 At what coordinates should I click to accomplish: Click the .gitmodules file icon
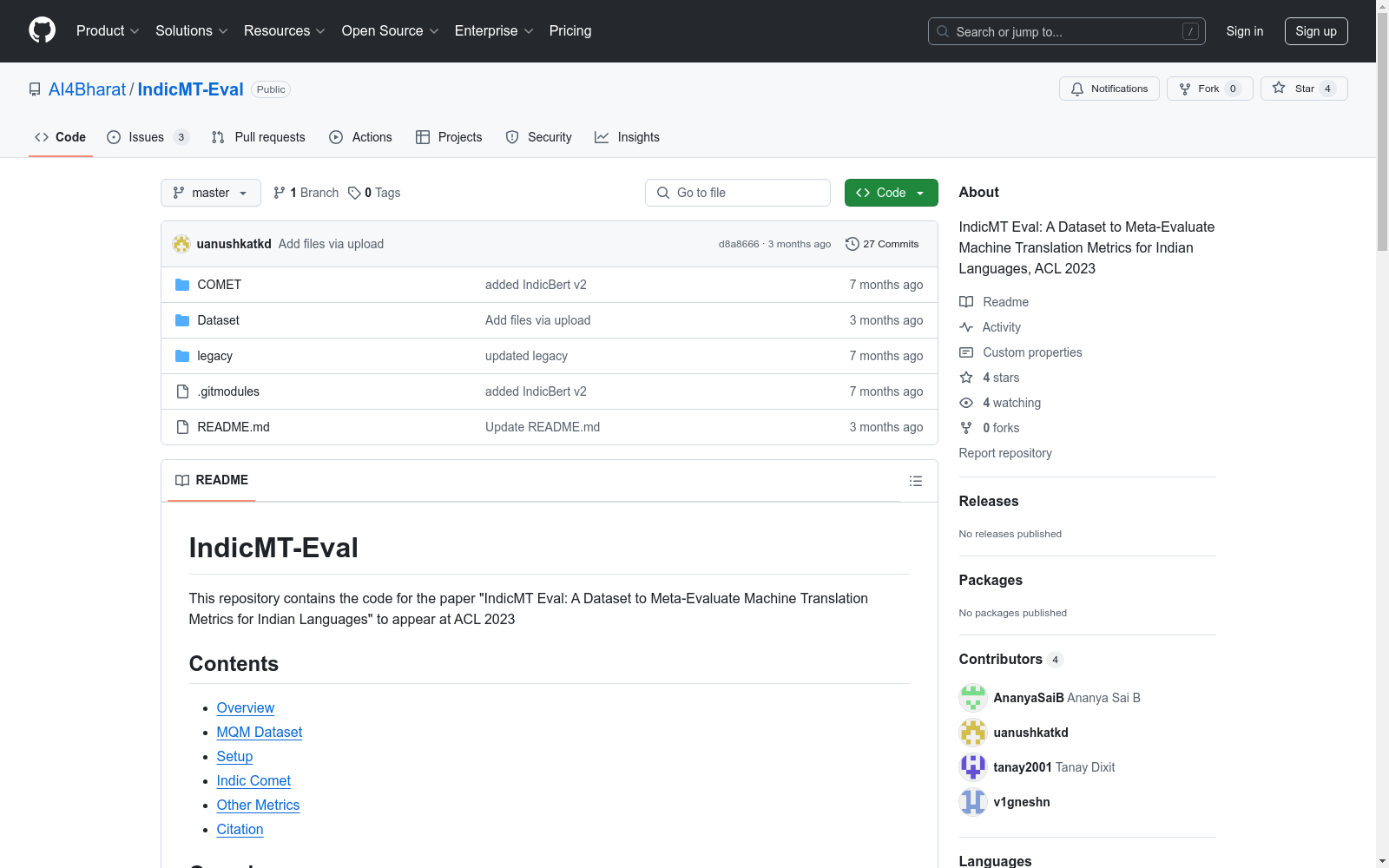click(x=182, y=391)
